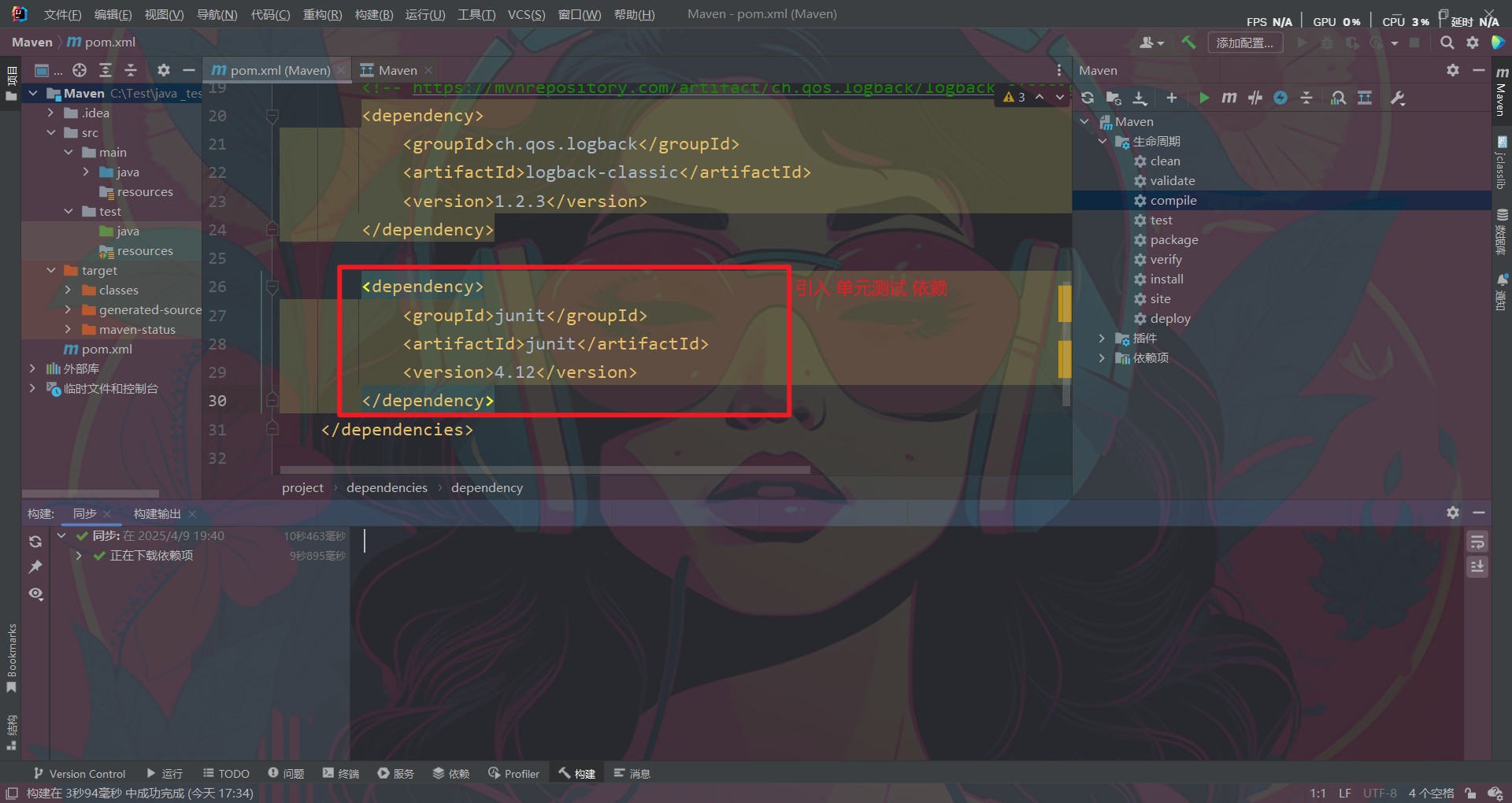Image resolution: width=1512 pixels, height=803 pixels.
Task: Show 3 warnings inspection widget
Action: tap(1014, 97)
